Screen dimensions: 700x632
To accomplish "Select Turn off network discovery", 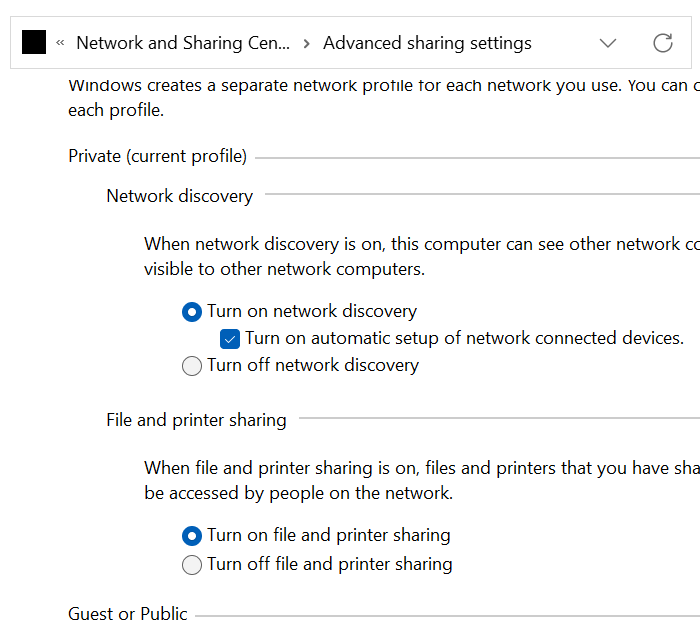I will click(x=300, y=366).
